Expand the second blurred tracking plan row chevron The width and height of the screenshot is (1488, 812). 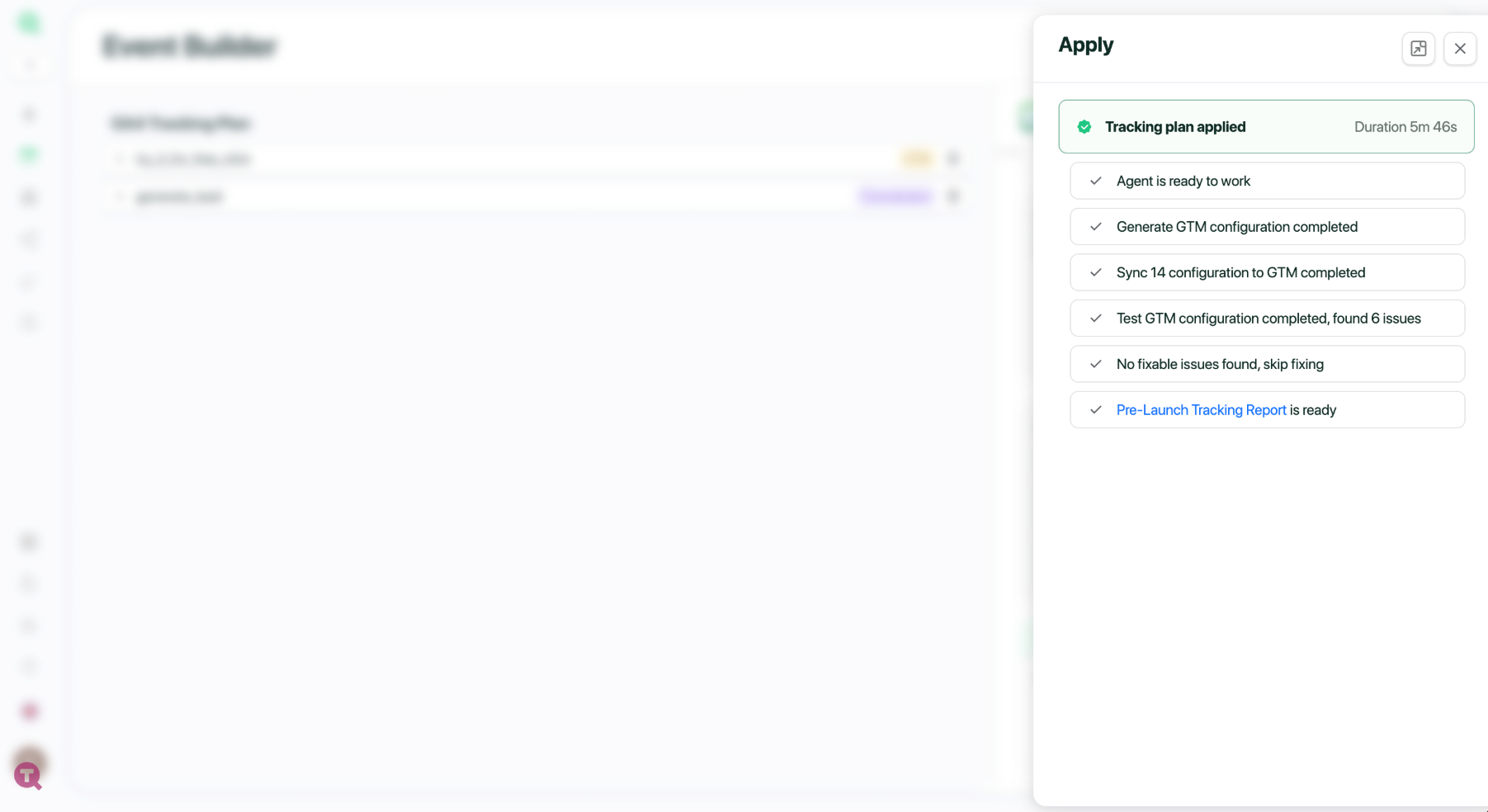(120, 196)
